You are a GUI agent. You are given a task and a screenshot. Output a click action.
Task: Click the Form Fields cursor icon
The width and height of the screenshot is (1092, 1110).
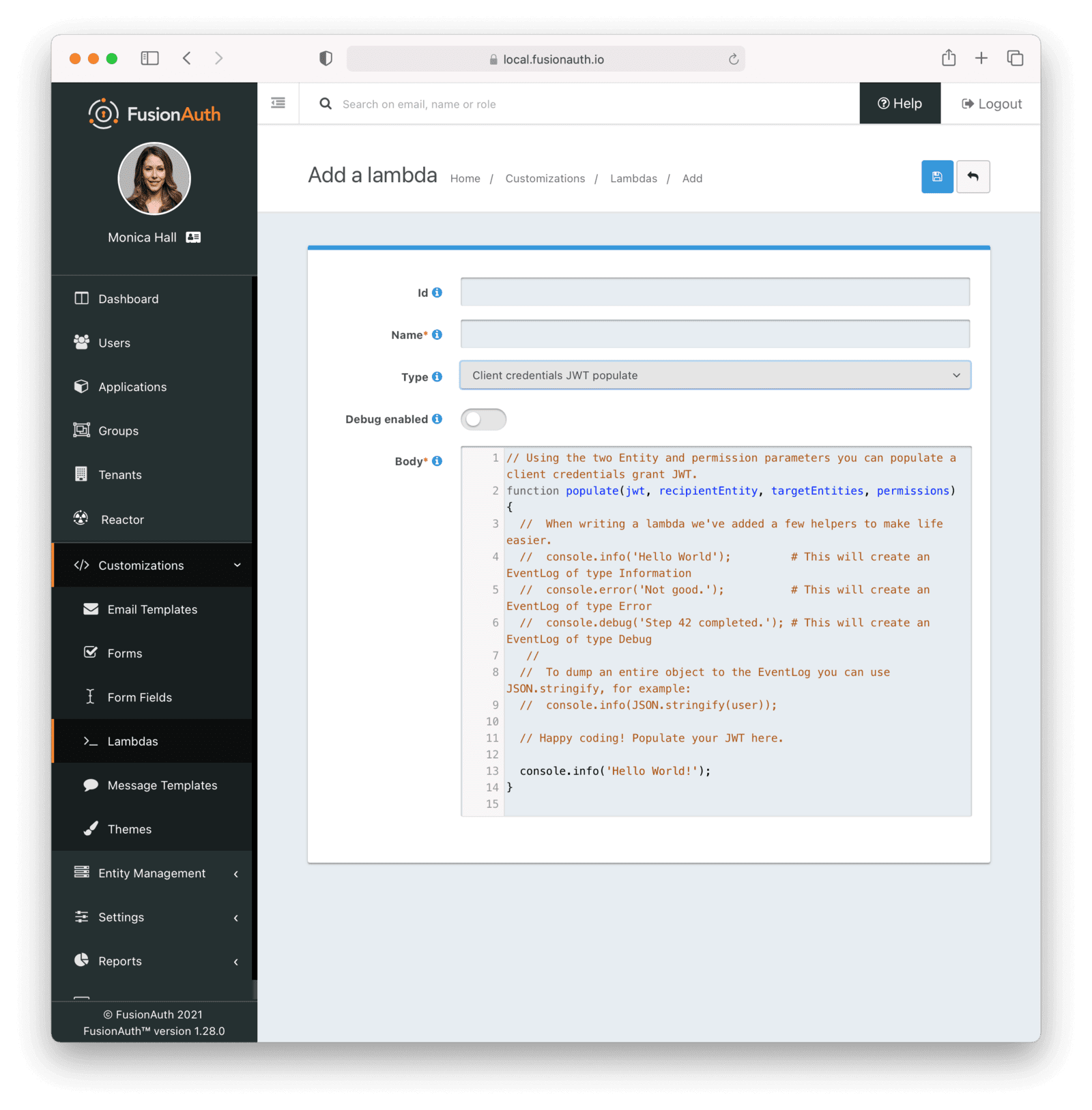click(x=90, y=697)
